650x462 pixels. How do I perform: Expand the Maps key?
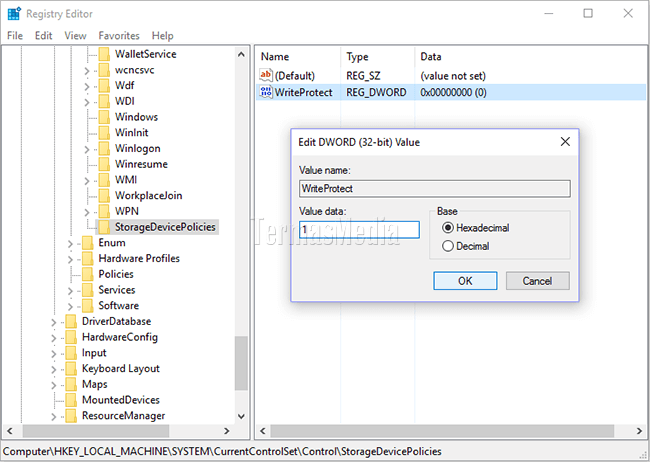point(53,385)
